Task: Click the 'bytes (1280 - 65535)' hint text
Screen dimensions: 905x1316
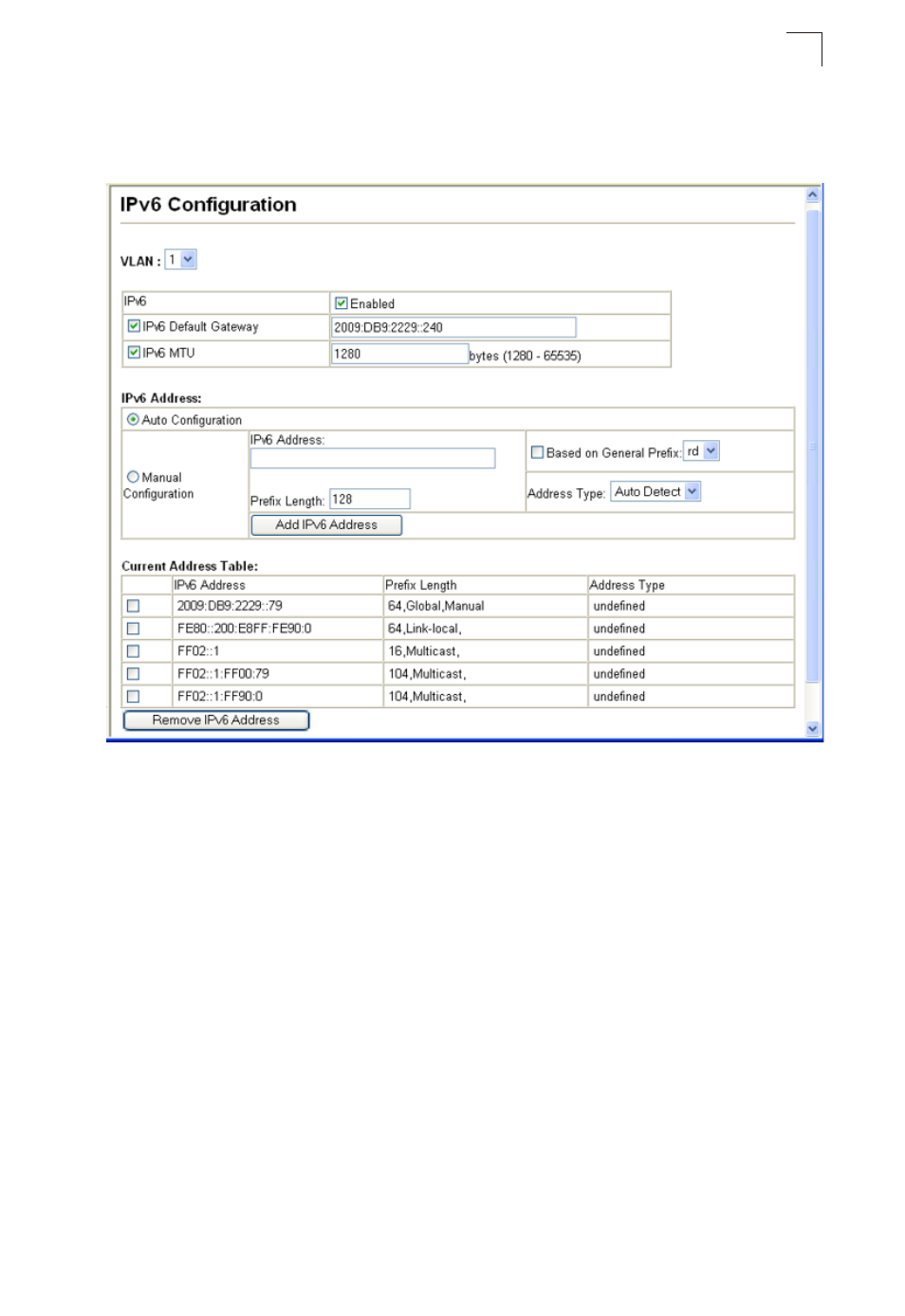Action: (x=525, y=356)
